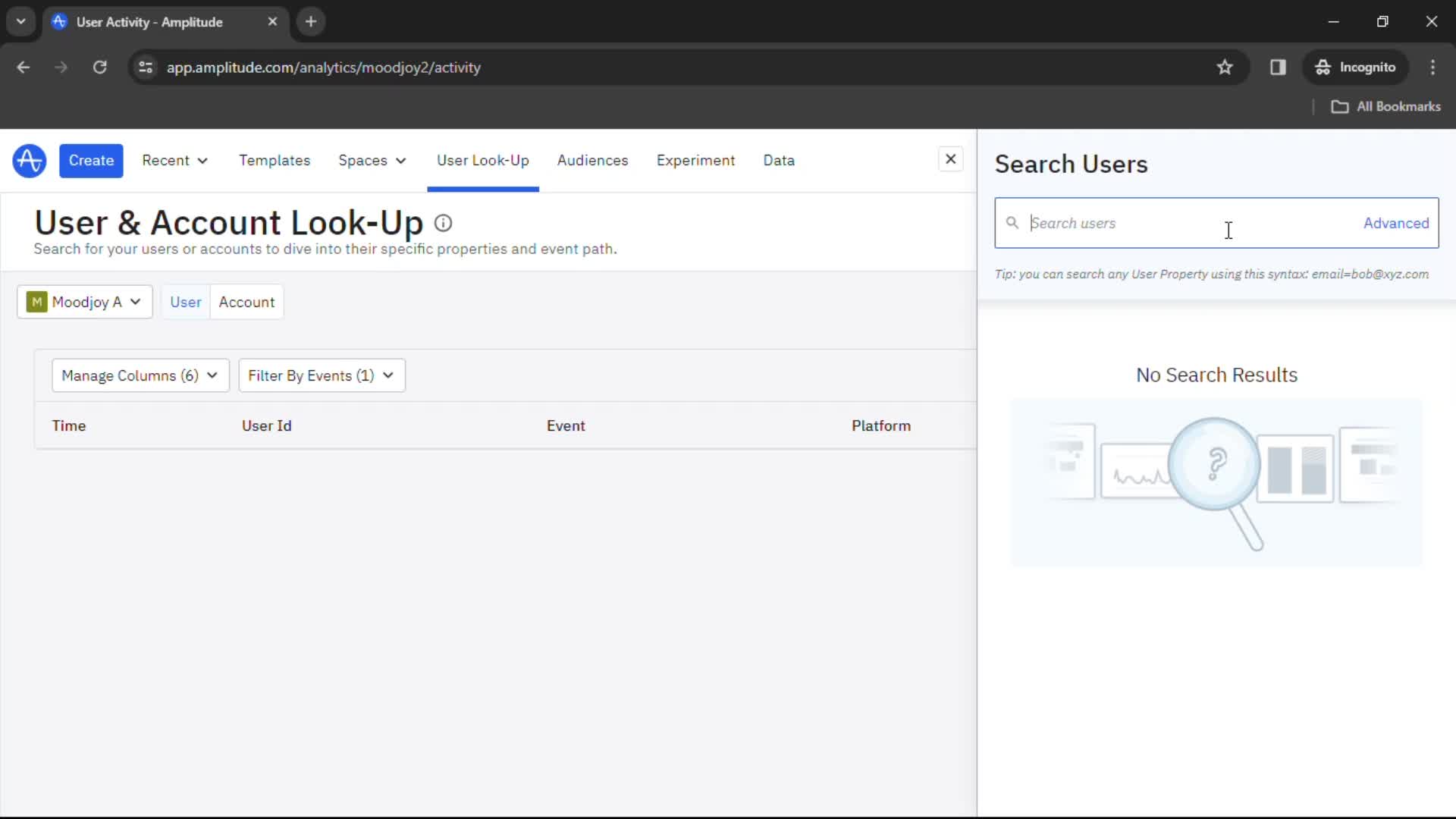This screenshot has height=819, width=1456.
Task: Click the Amplitude logo home icon
Action: 30,161
